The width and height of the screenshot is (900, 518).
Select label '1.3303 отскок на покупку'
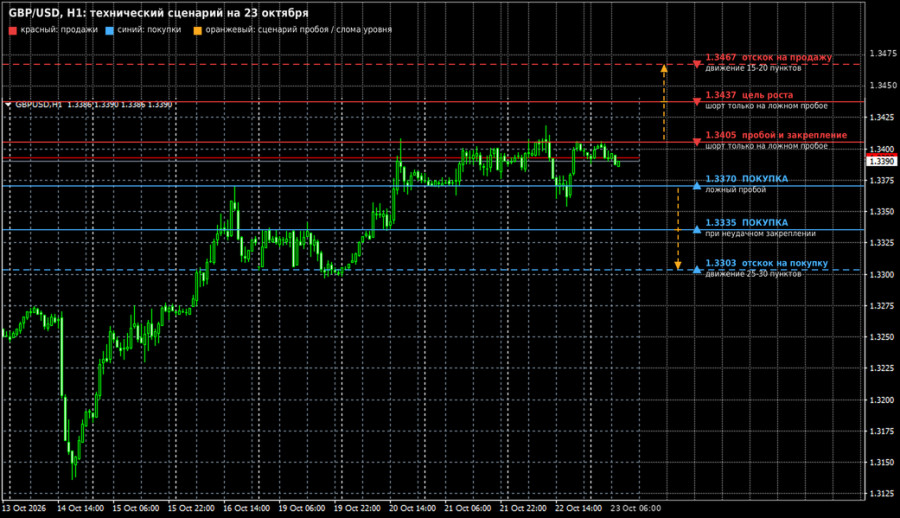pyautogui.click(x=766, y=263)
